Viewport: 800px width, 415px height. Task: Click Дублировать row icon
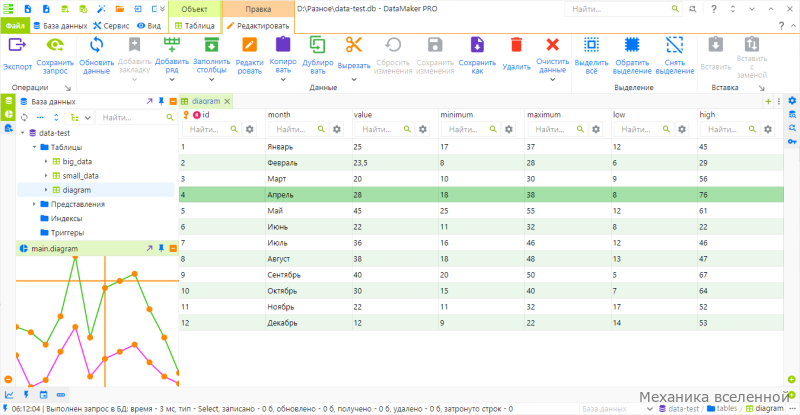pos(317,45)
